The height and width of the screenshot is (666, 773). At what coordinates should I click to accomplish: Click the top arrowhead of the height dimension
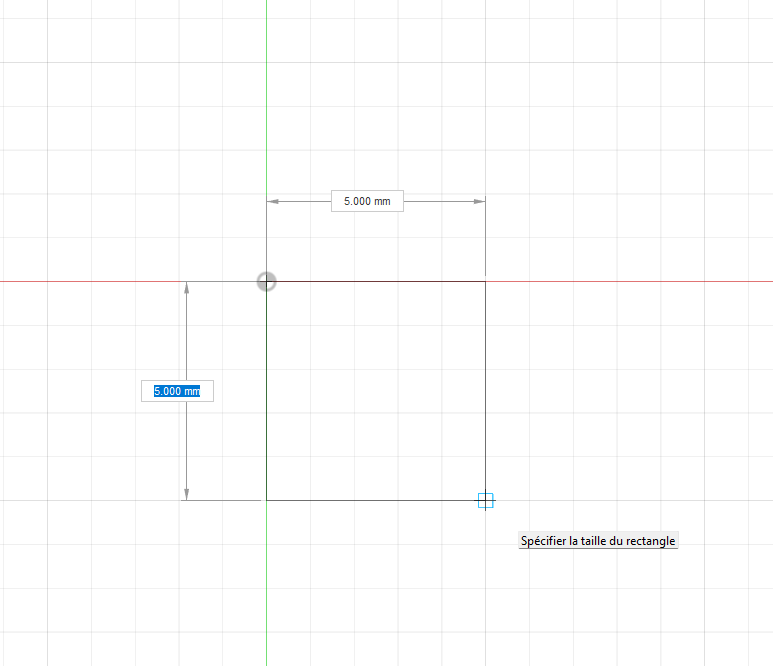(x=186, y=288)
